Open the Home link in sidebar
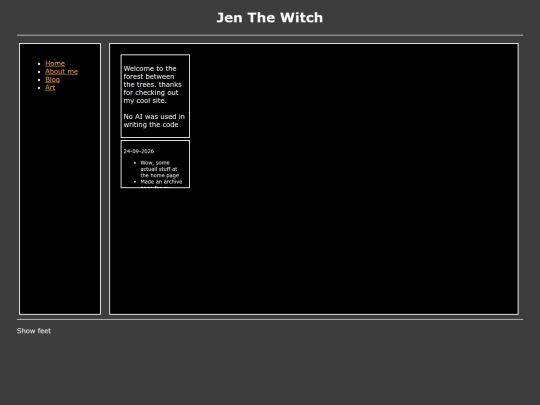 click(x=55, y=64)
